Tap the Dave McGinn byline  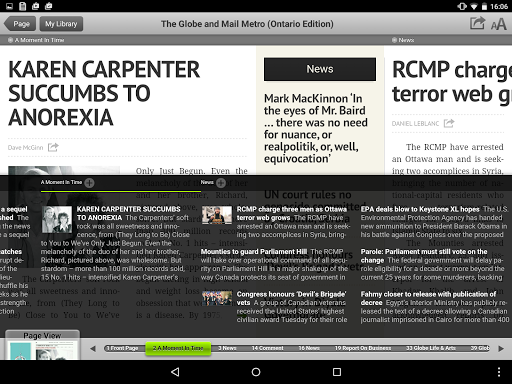coord(26,147)
